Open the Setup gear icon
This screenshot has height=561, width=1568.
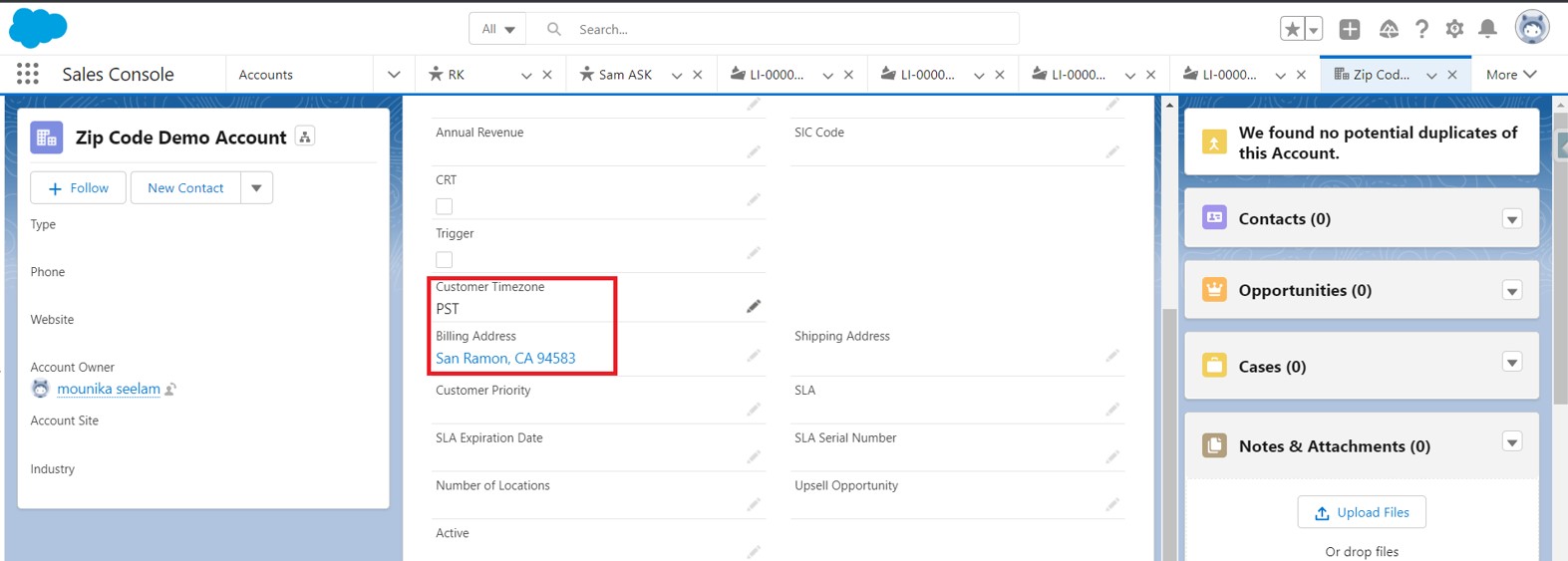click(x=1454, y=29)
